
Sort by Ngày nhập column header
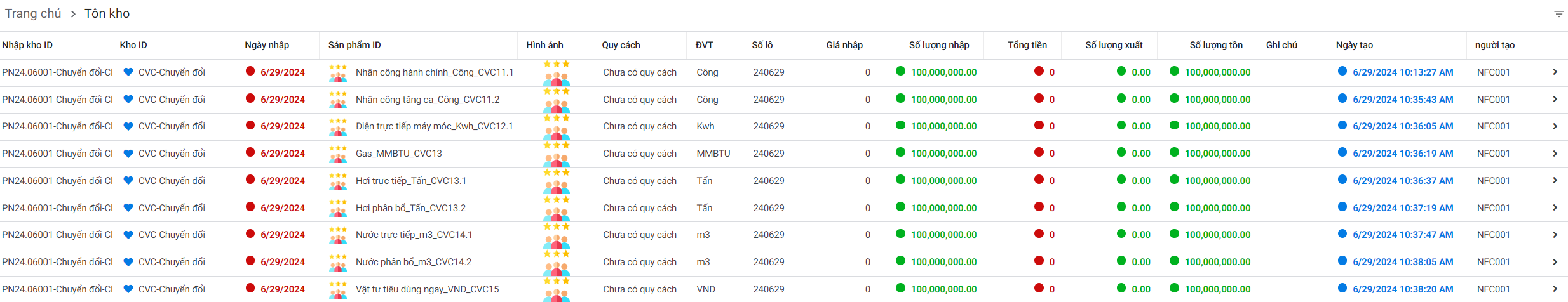tap(267, 45)
